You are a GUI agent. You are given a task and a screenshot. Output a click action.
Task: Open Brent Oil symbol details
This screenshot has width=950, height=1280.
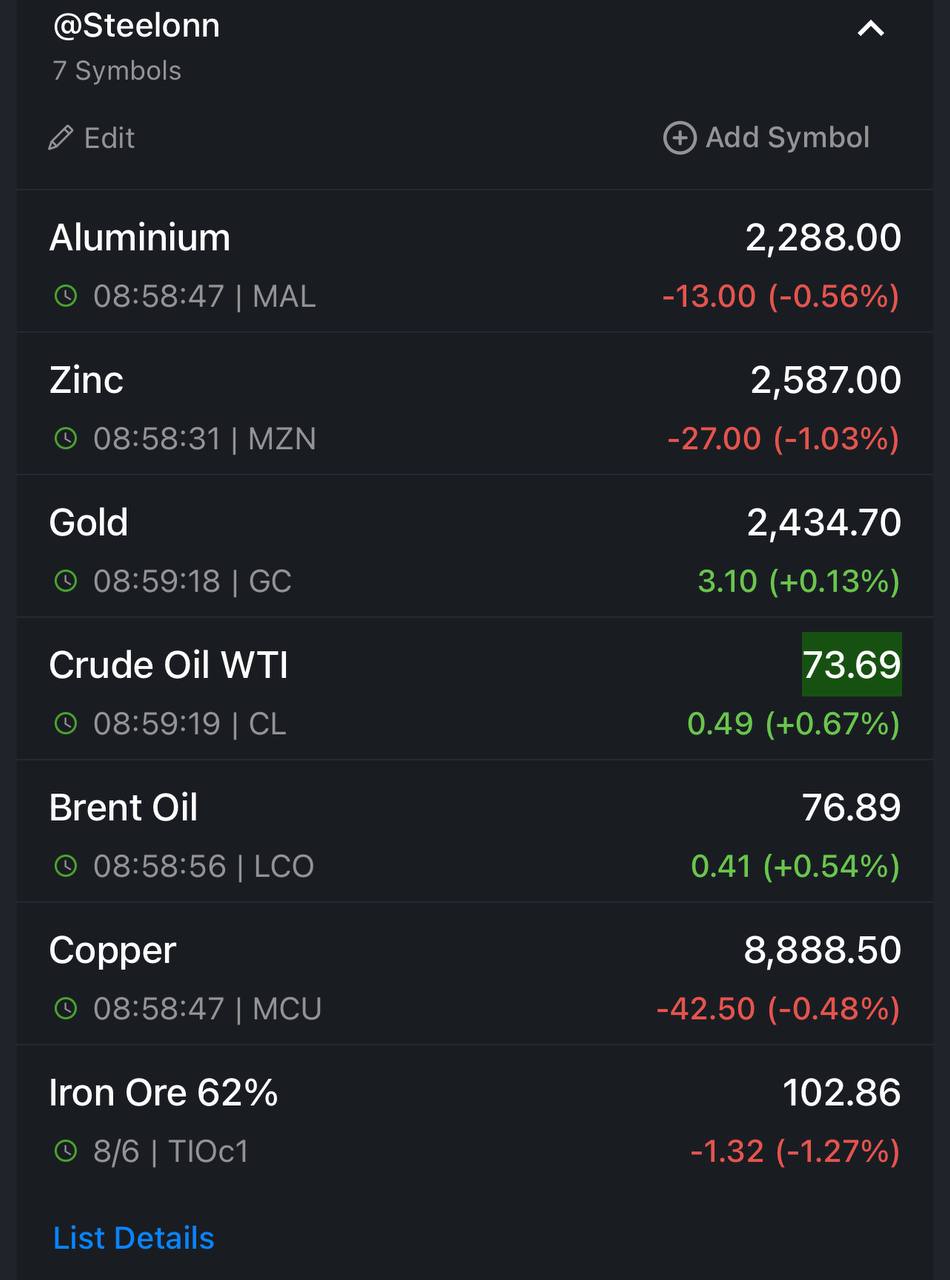point(475,831)
